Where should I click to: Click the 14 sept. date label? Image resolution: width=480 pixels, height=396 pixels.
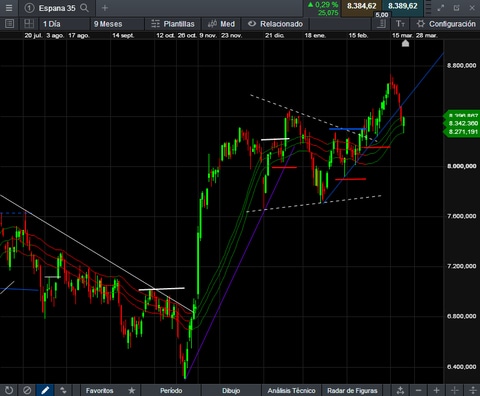tap(123, 35)
